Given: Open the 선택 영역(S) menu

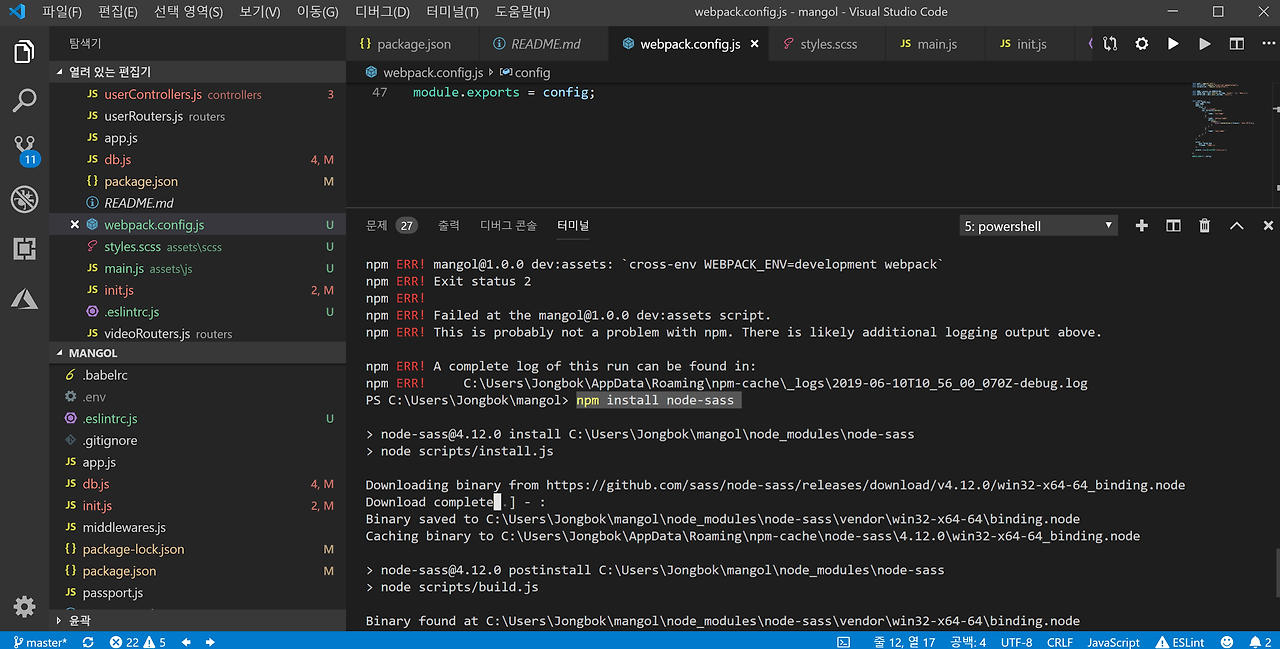Looking at the screenshot, I should [x=188, y=12].
